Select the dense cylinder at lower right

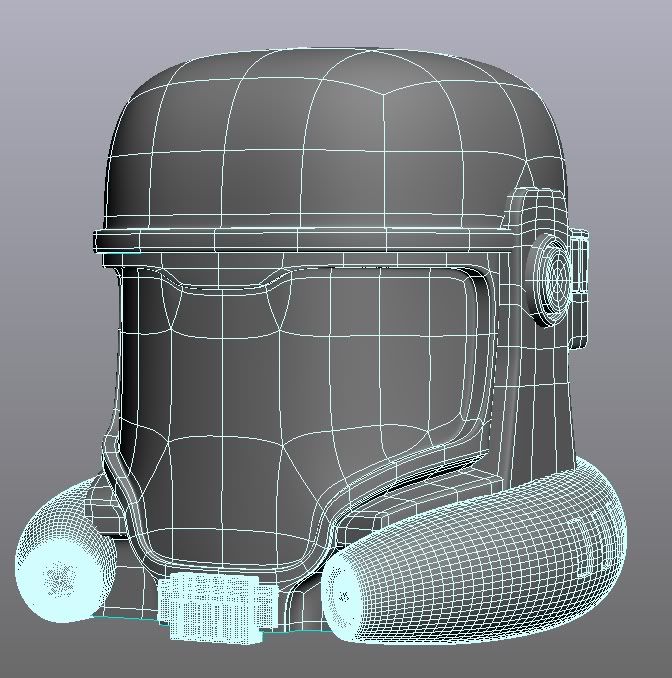[476, 551]
